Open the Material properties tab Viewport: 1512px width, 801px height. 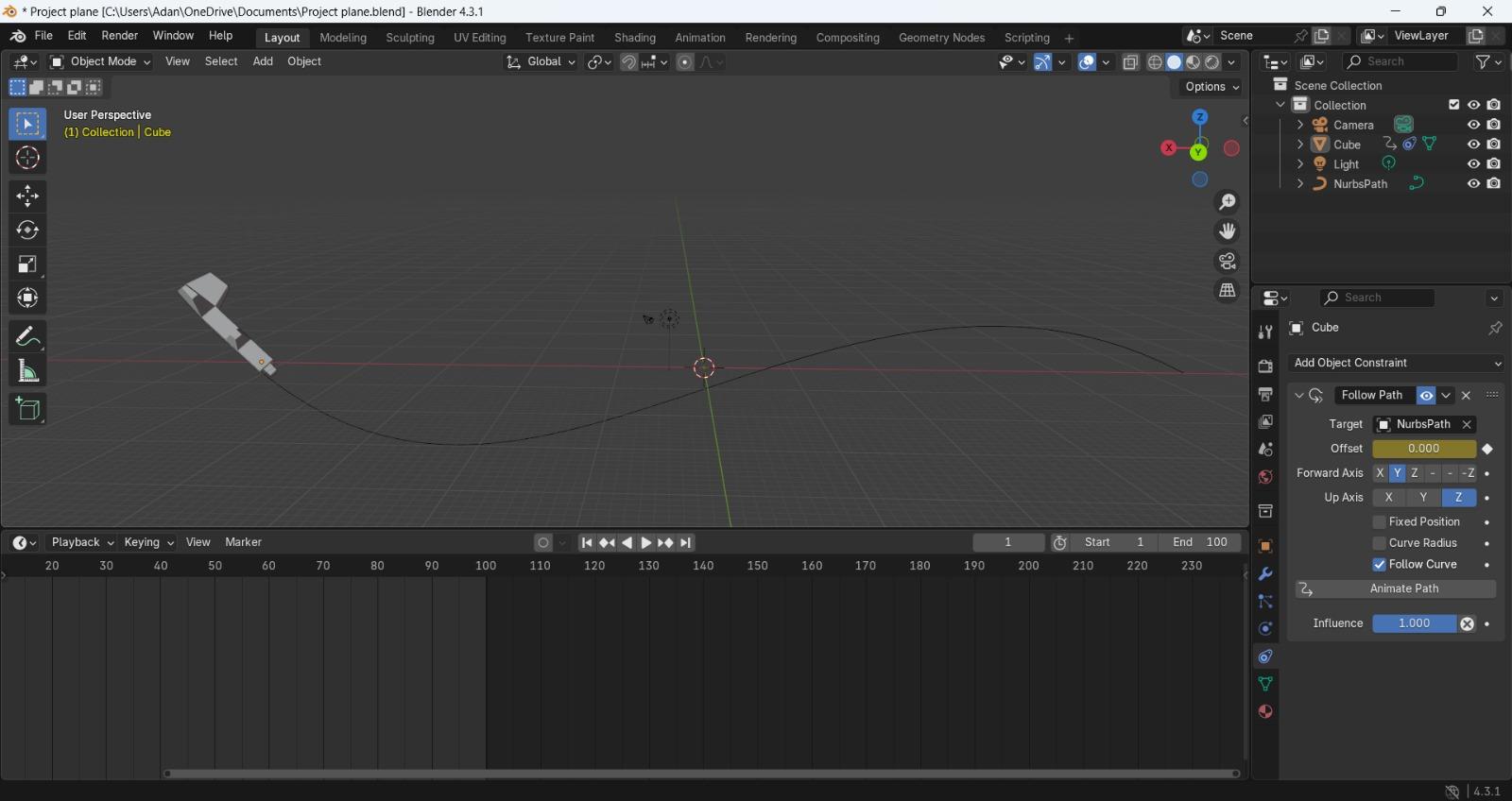tap(1265, 711)
